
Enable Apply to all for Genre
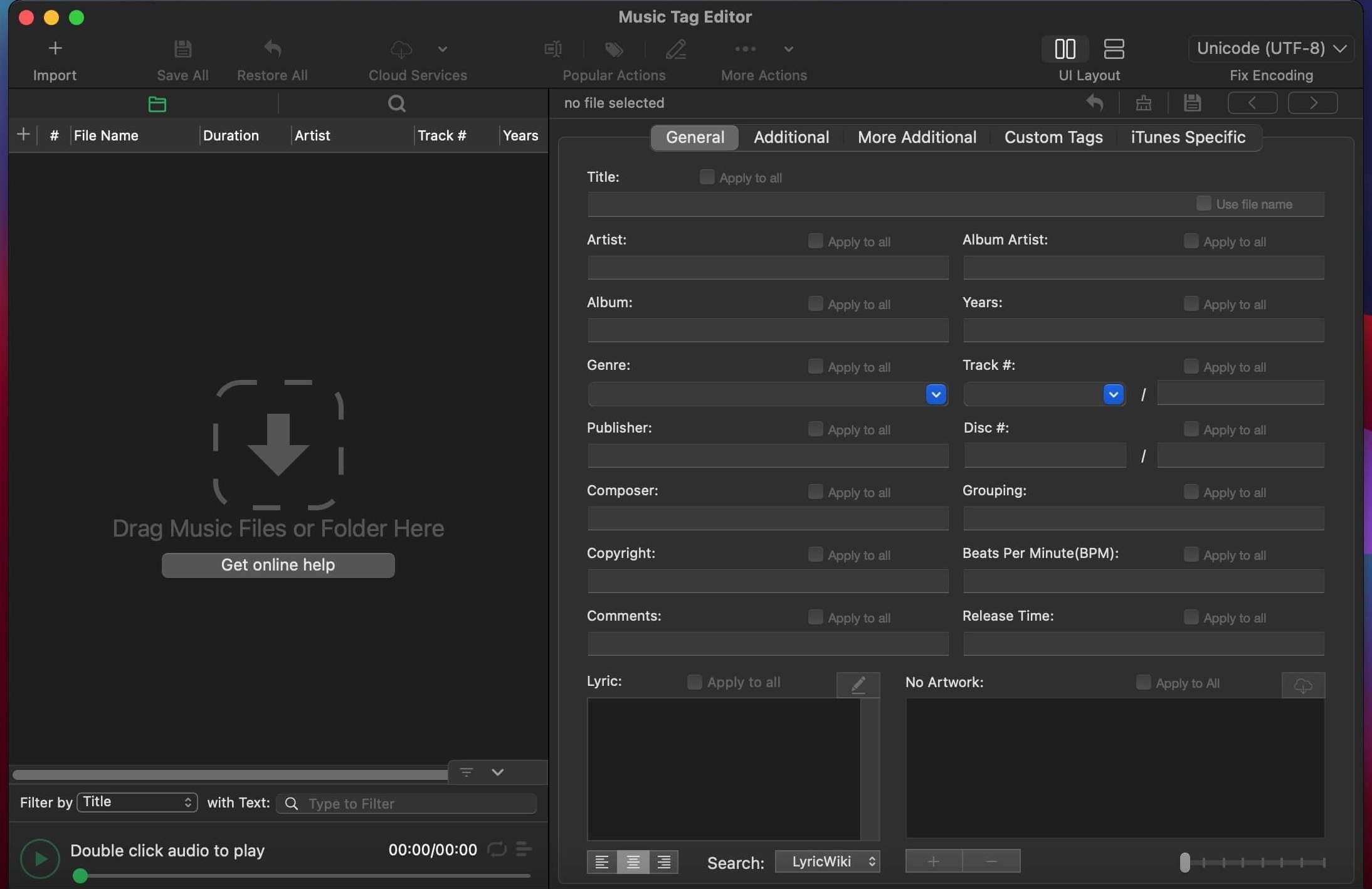coord(815,366)
